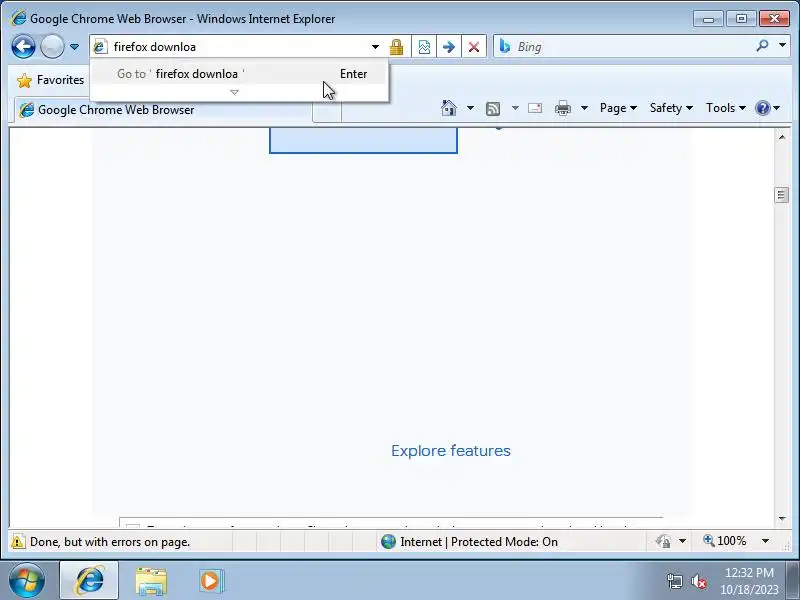Click the 100% zoom level button
The width and height of the screenshot is (800, 600).
(724, 541)
